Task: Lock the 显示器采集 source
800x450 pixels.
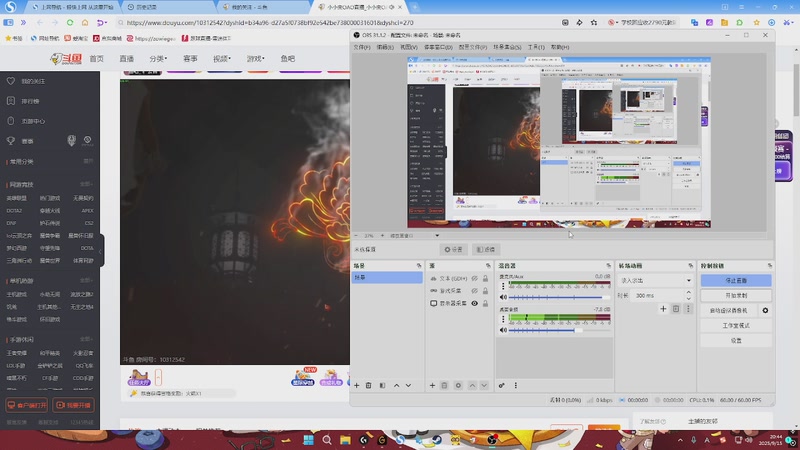Action: (x=486, y=303)
